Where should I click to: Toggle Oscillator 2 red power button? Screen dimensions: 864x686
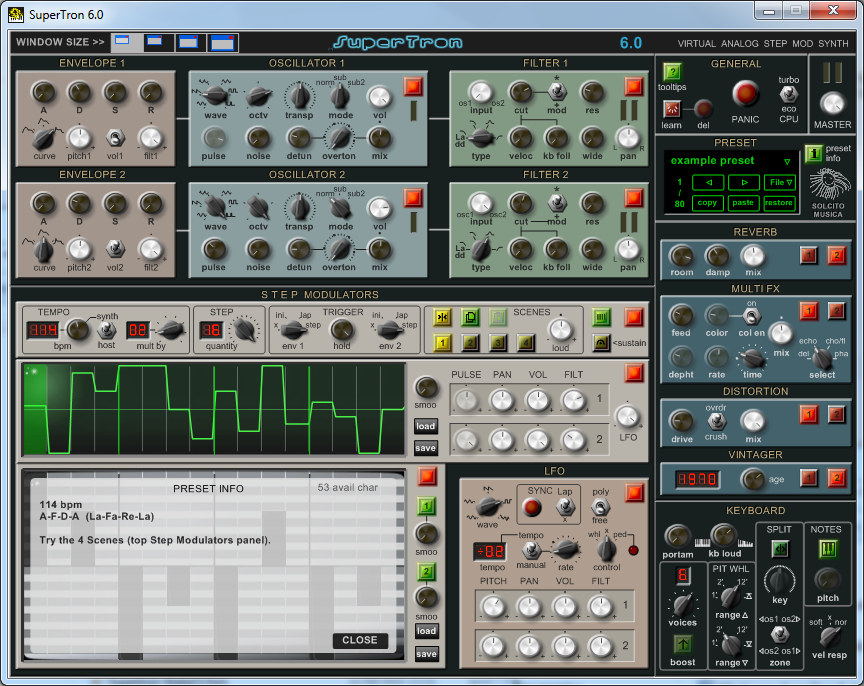pos(413,197)
